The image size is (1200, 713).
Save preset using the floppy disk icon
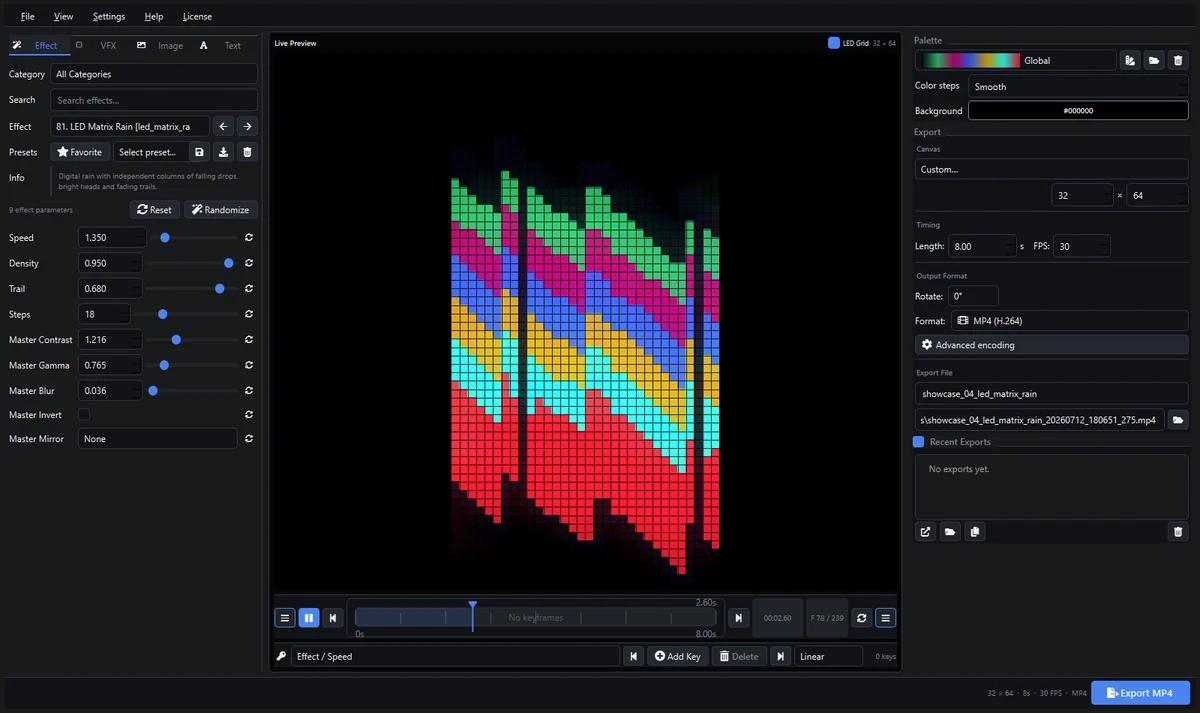tap(200, 152)
